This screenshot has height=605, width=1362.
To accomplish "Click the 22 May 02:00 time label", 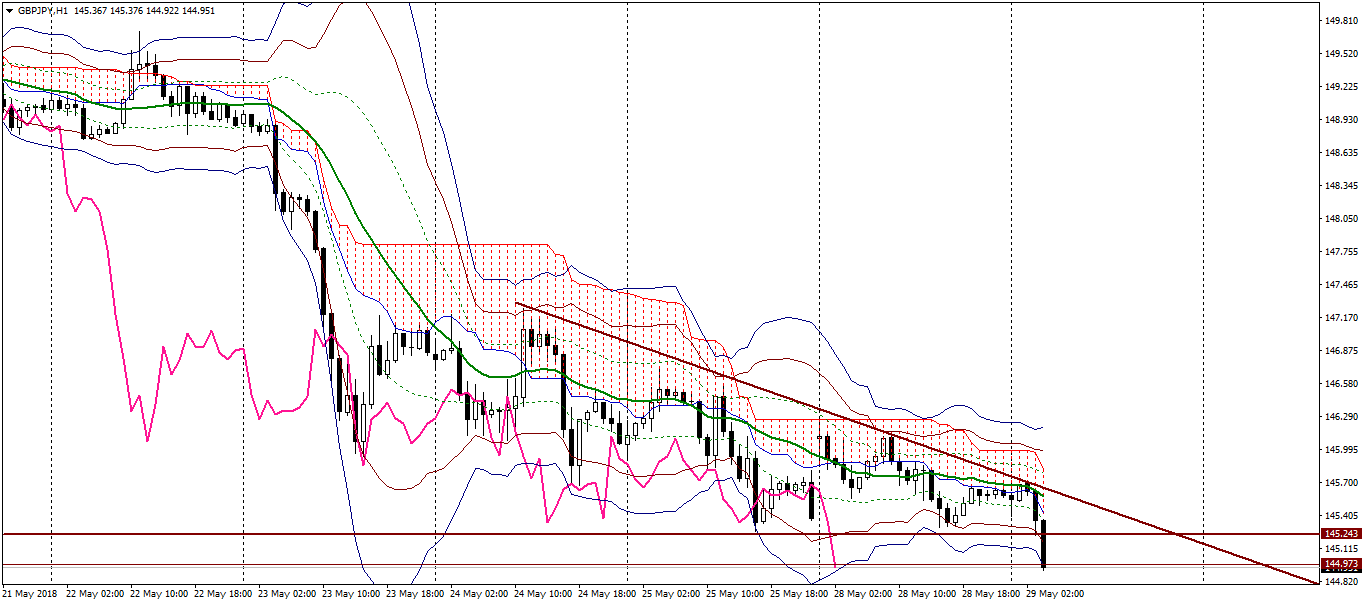I will 93,594.
